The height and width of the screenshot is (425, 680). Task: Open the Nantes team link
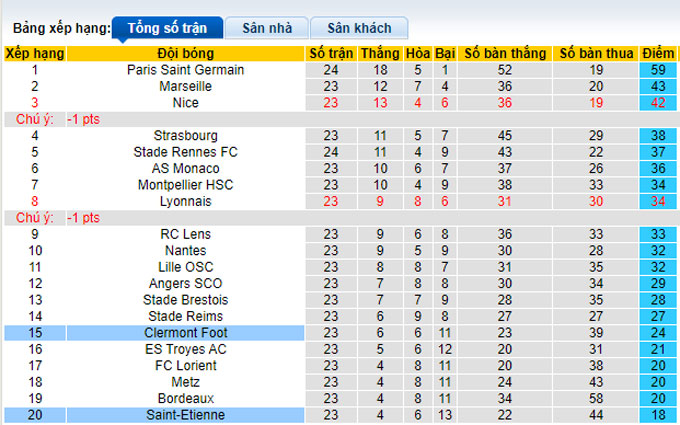click(185, 250)
